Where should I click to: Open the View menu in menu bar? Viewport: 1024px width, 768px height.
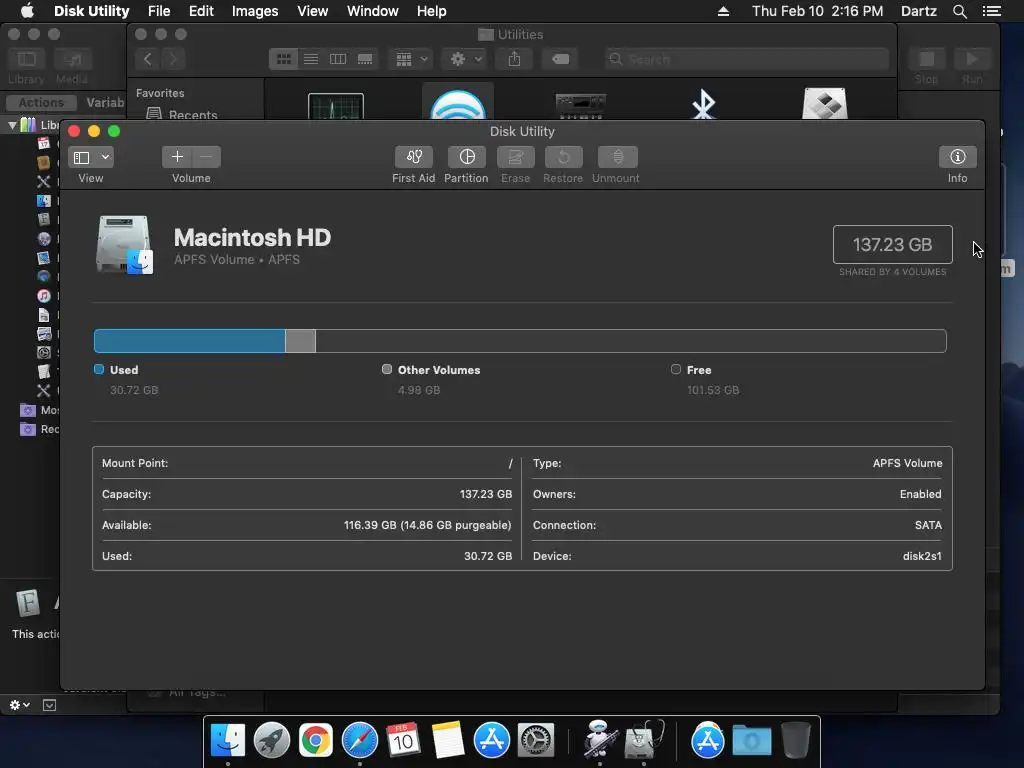pyautogui.click(x=312, y=11)
